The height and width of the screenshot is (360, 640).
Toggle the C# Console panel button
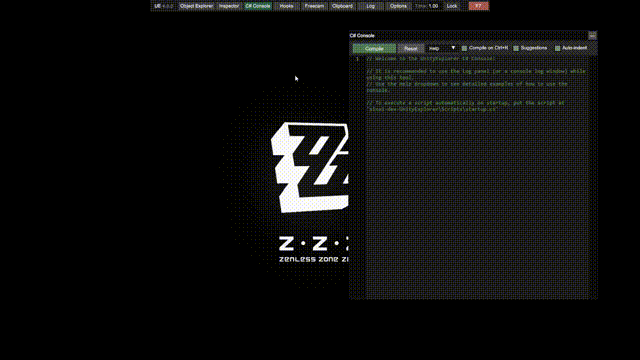pos(258,6)
